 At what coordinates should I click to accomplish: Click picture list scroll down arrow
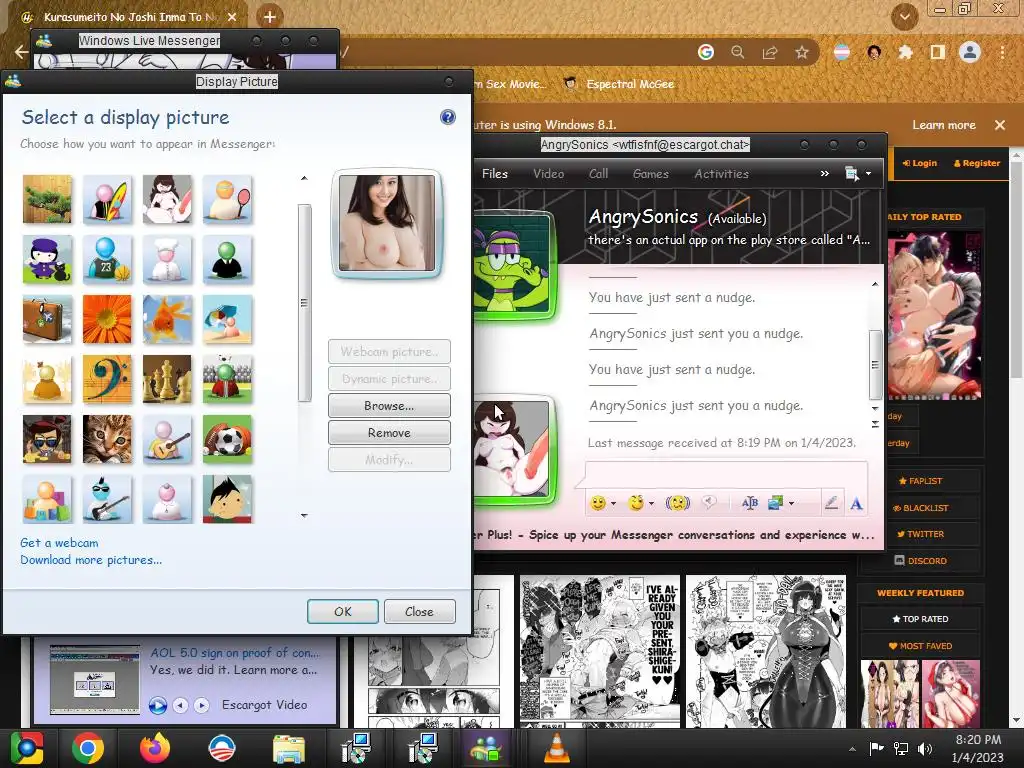(x=304, y=515)
